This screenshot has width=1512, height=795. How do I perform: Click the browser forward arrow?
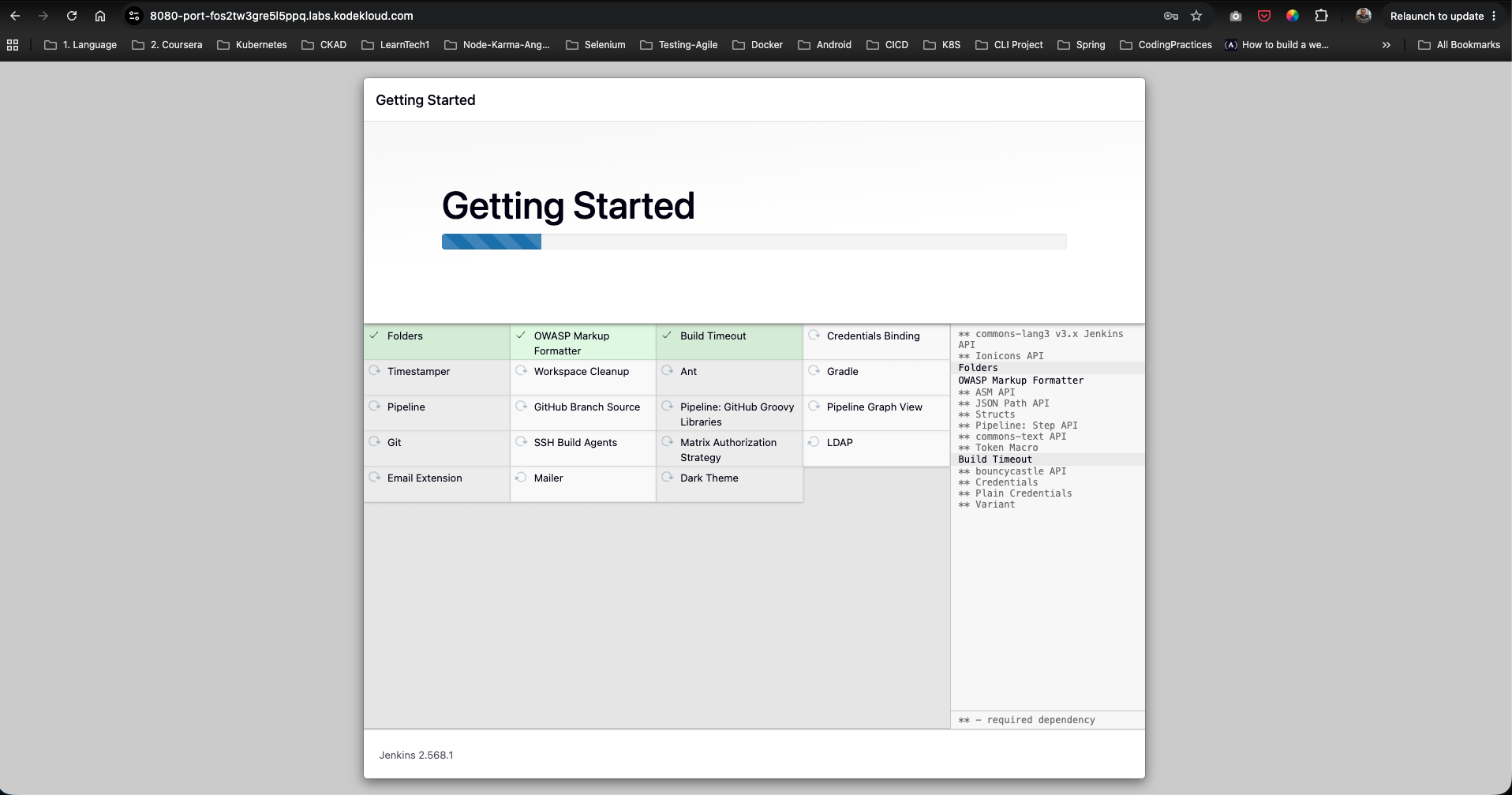43,16
